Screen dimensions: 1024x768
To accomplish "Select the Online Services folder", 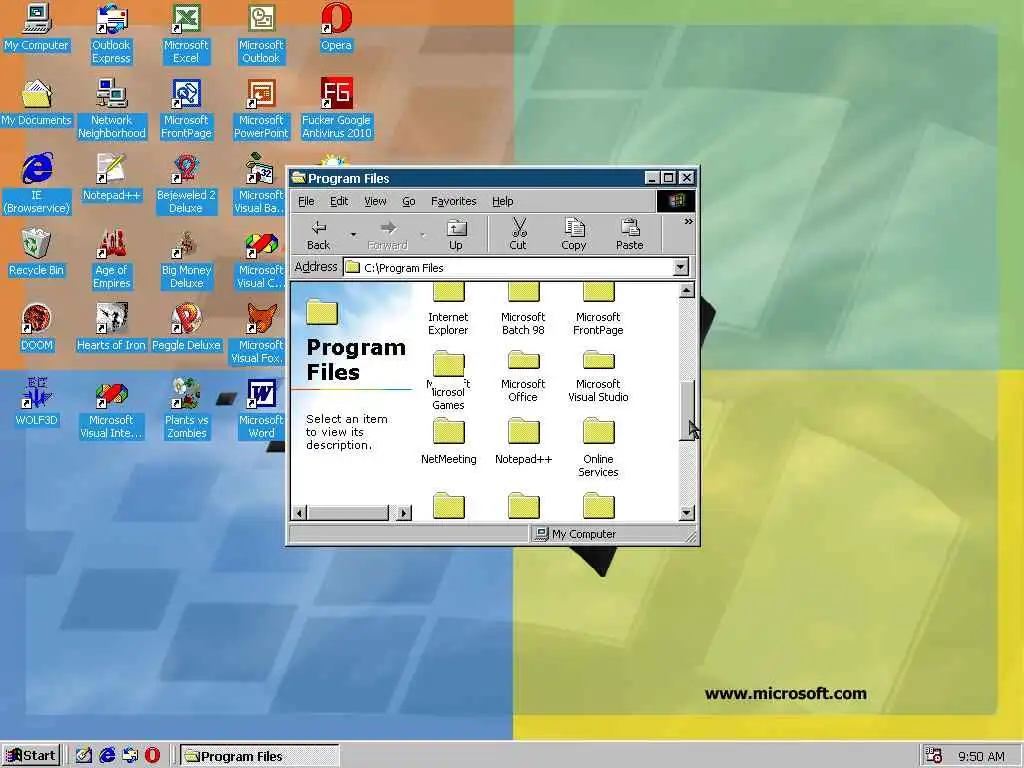I will pyautogui.click(x=598, y=447).
